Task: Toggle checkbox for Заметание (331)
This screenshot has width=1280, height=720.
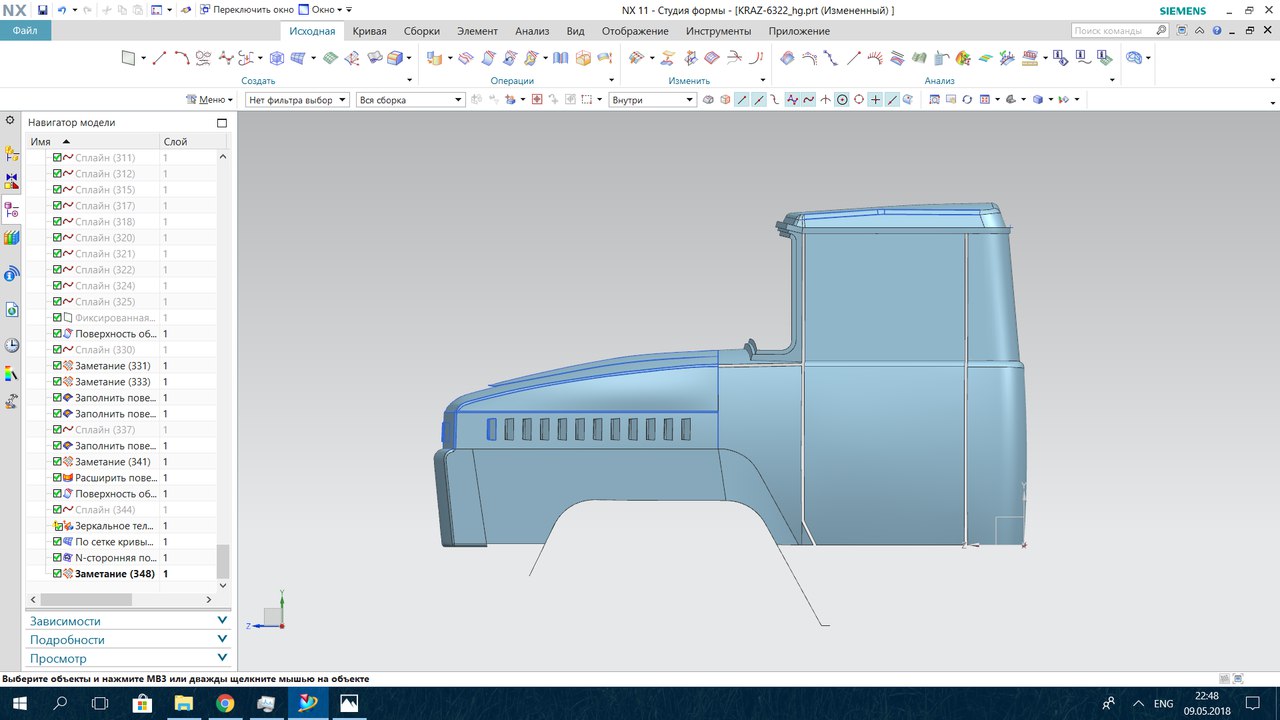Action: pos(58,366)
